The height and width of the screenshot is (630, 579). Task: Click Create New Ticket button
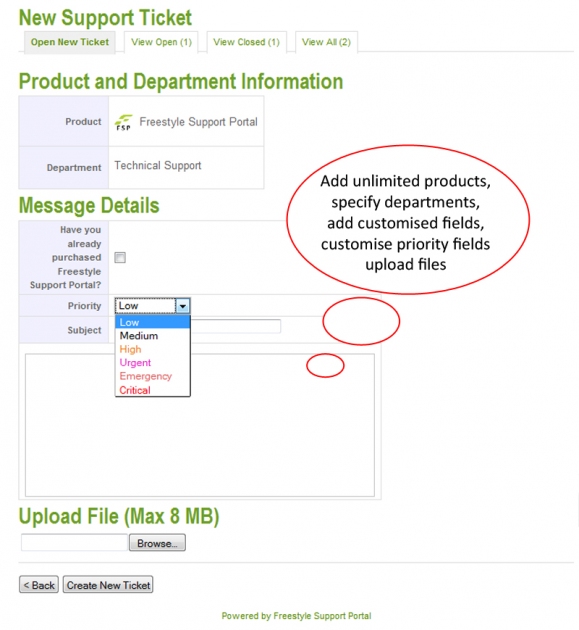[108, 585]
